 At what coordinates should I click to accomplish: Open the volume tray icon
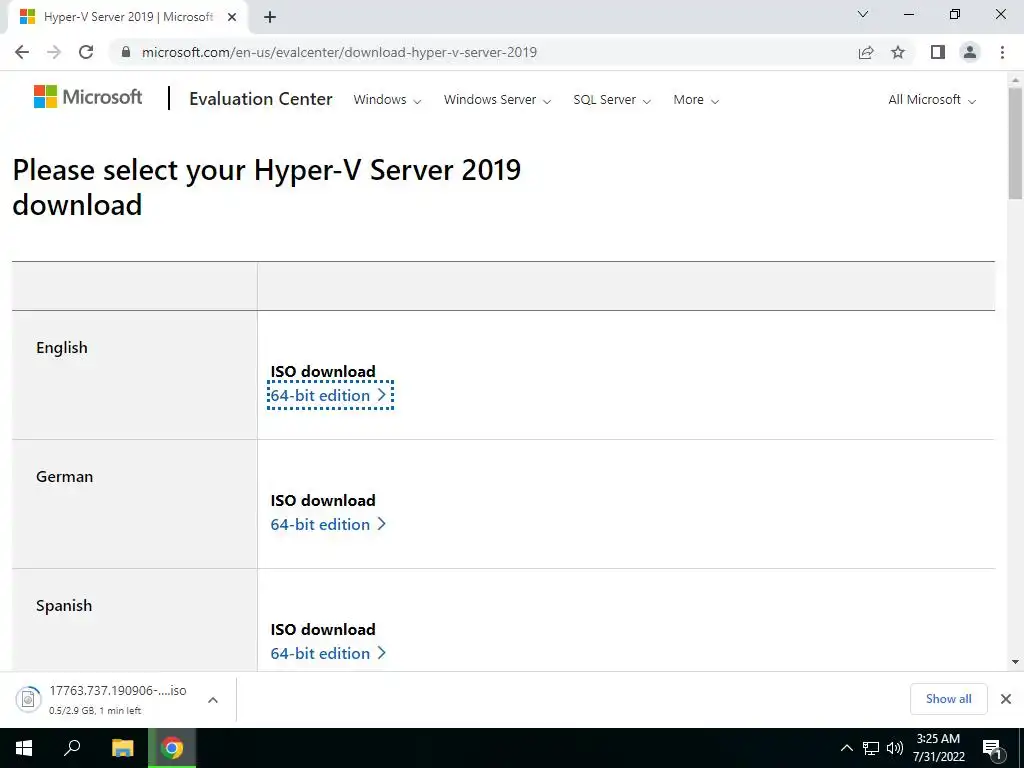point(895,748)
